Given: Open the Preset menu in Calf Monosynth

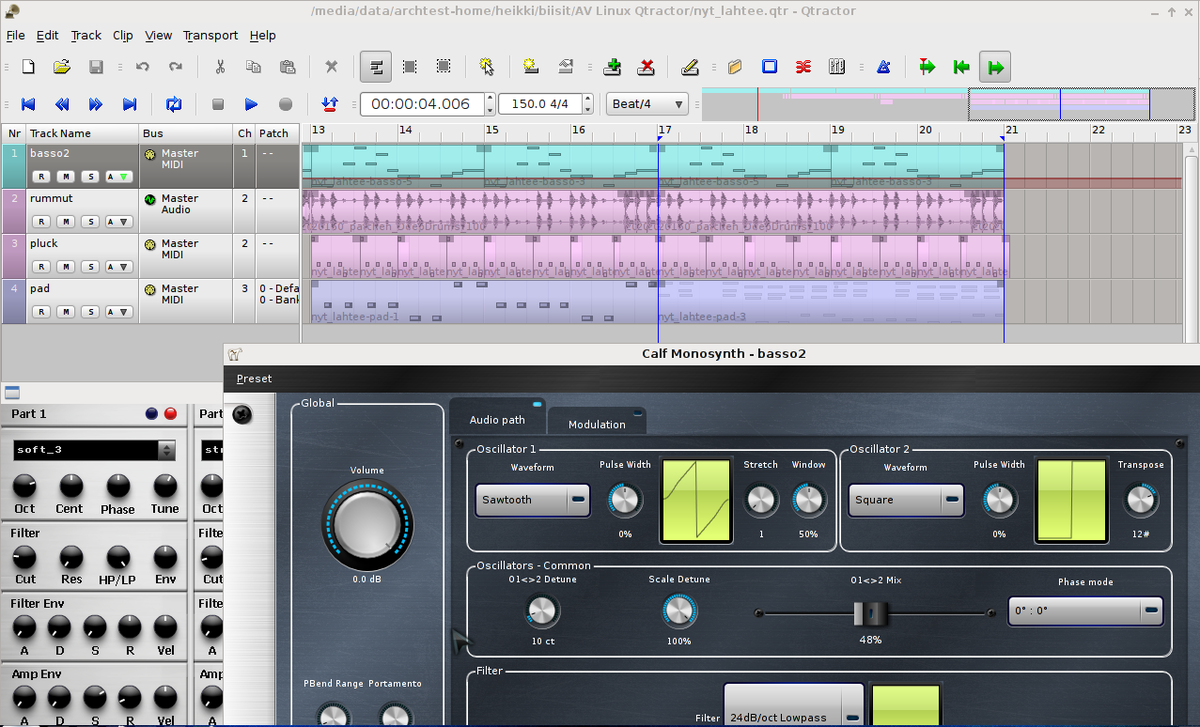Looking at the screenshot, I should click(254, 379).
